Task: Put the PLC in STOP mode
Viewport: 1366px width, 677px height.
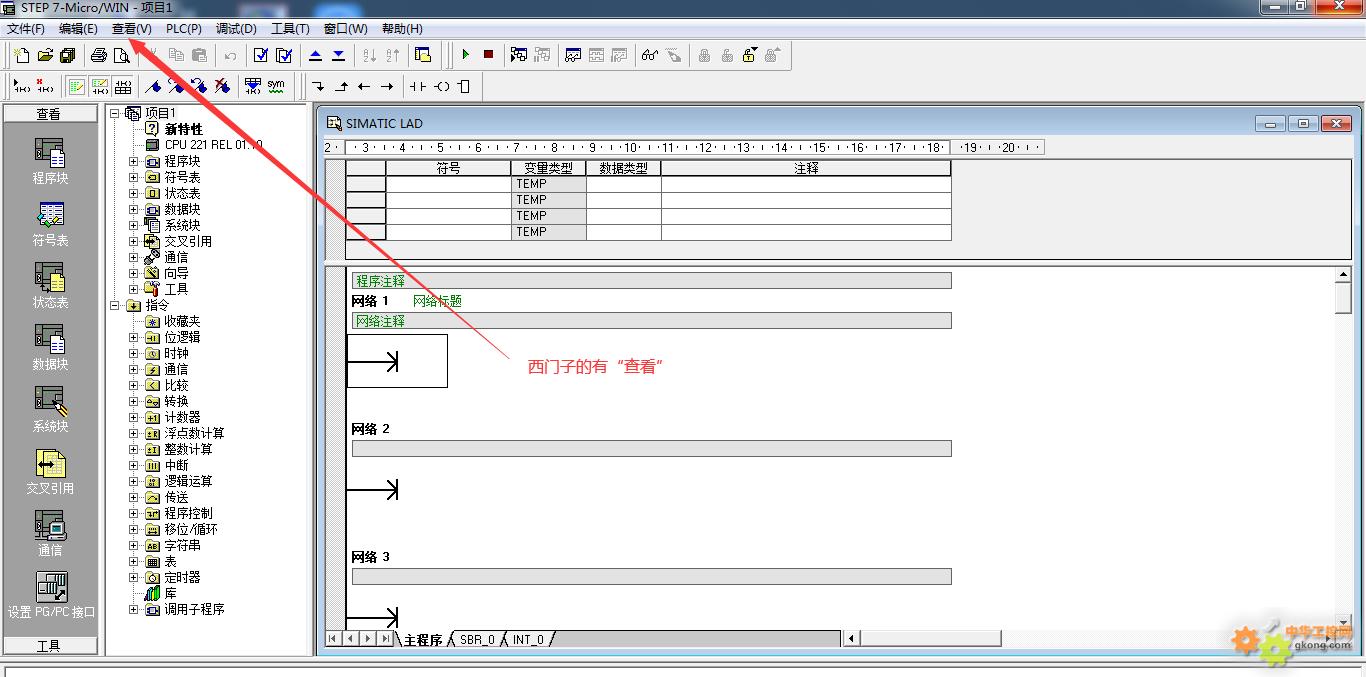Action: point(488,55)
